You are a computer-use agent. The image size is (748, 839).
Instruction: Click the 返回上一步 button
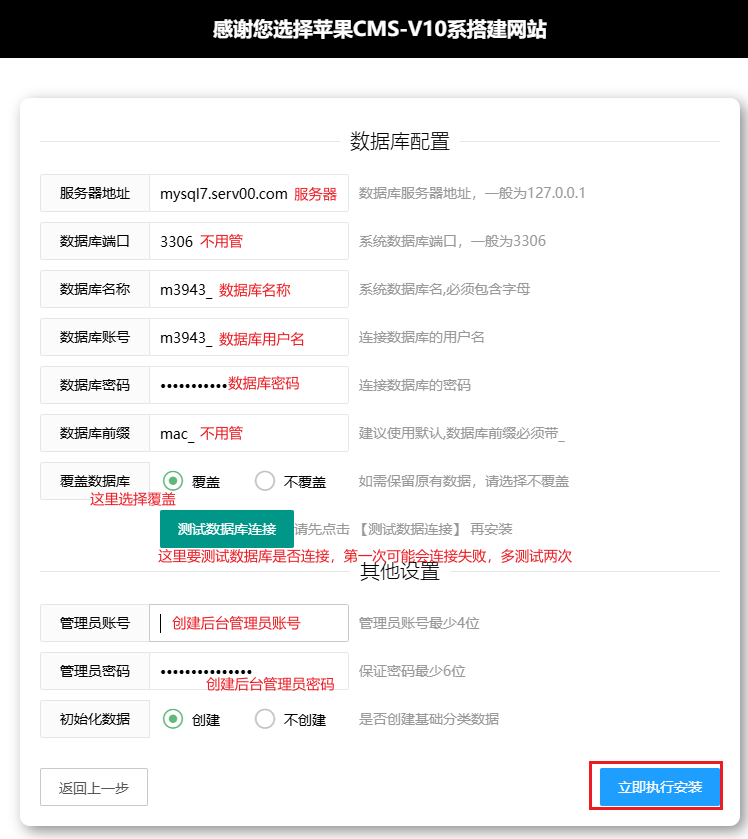pos(94,787)
